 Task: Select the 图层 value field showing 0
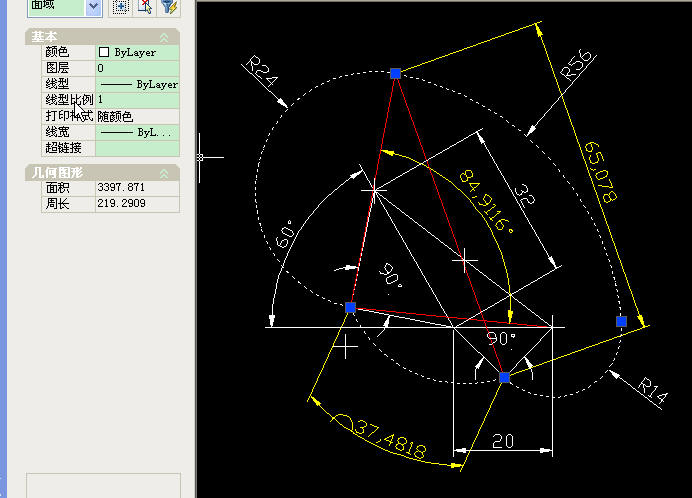pyautogui.click(x=137, y=68)
